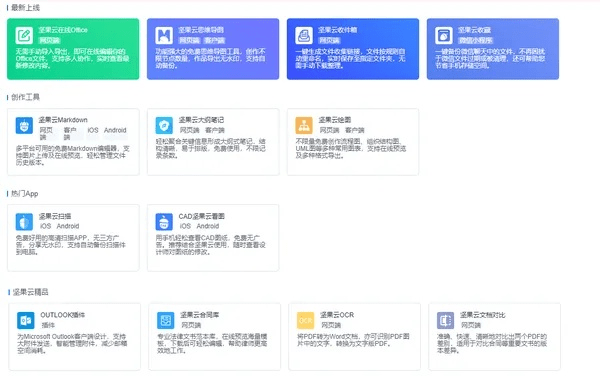
Task: Click the 坚果云扫描 title
Action: click(55, 216)
